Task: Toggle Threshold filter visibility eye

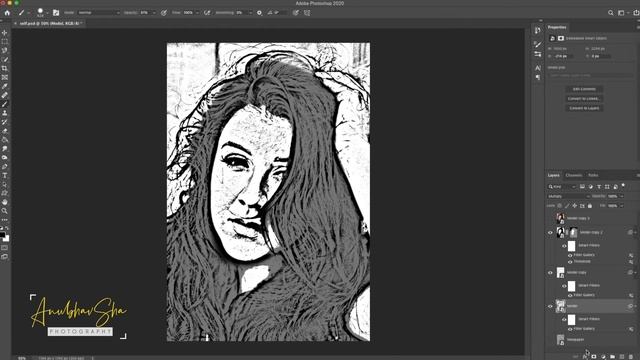Action: pyautogui.click(x=570, y=262)
